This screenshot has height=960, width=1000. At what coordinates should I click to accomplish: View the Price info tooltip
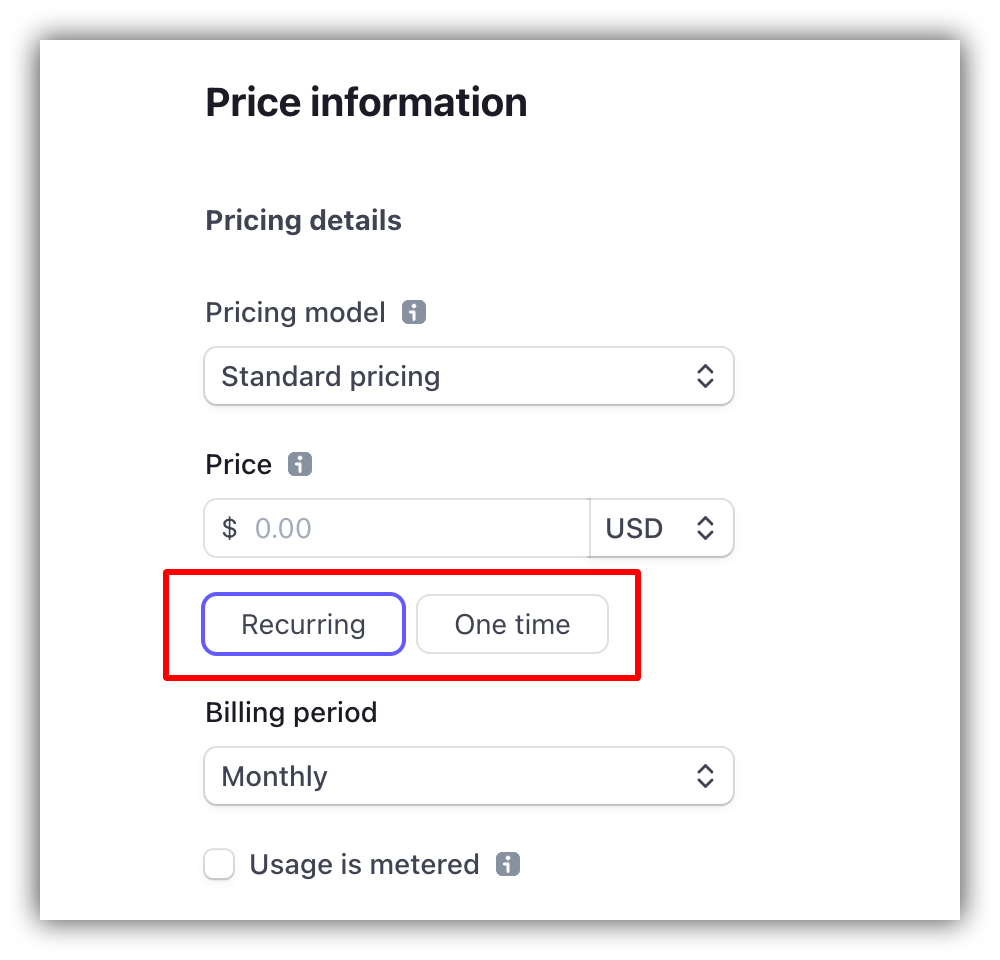coord(297,463)
